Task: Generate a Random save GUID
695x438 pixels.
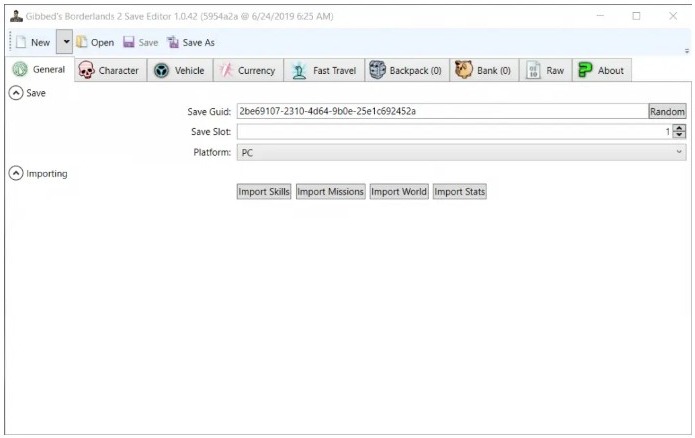Action: pos(667,112)
